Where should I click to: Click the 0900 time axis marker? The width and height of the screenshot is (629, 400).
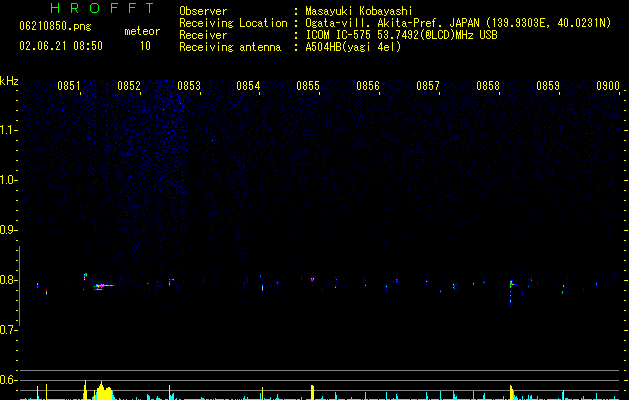click(608, 86)
